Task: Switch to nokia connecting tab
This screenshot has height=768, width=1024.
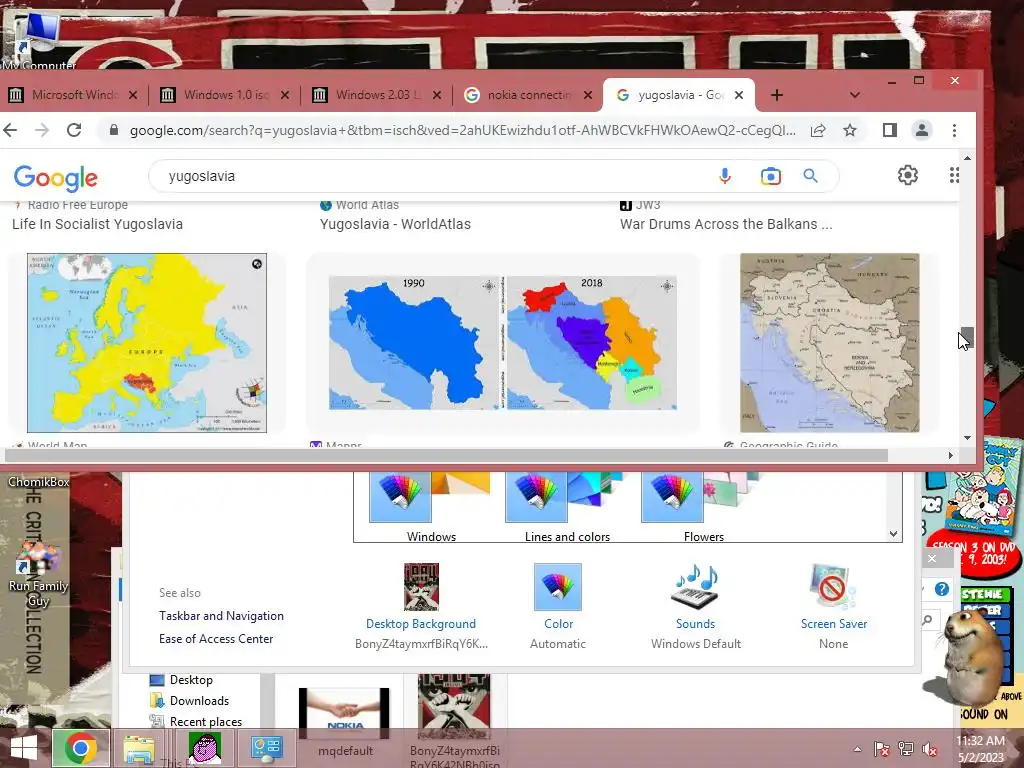Action: [529, 95]
